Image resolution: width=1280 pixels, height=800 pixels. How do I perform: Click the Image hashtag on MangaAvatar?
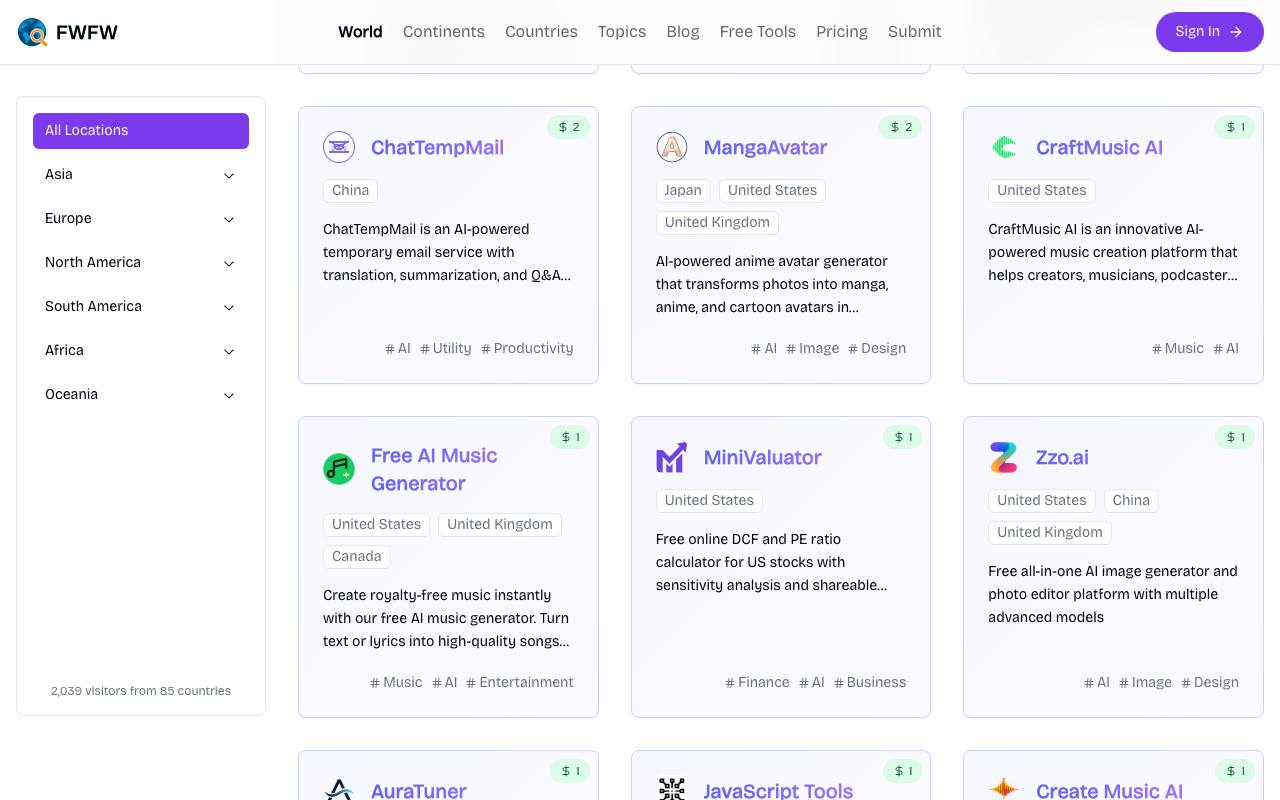point(813,349)
